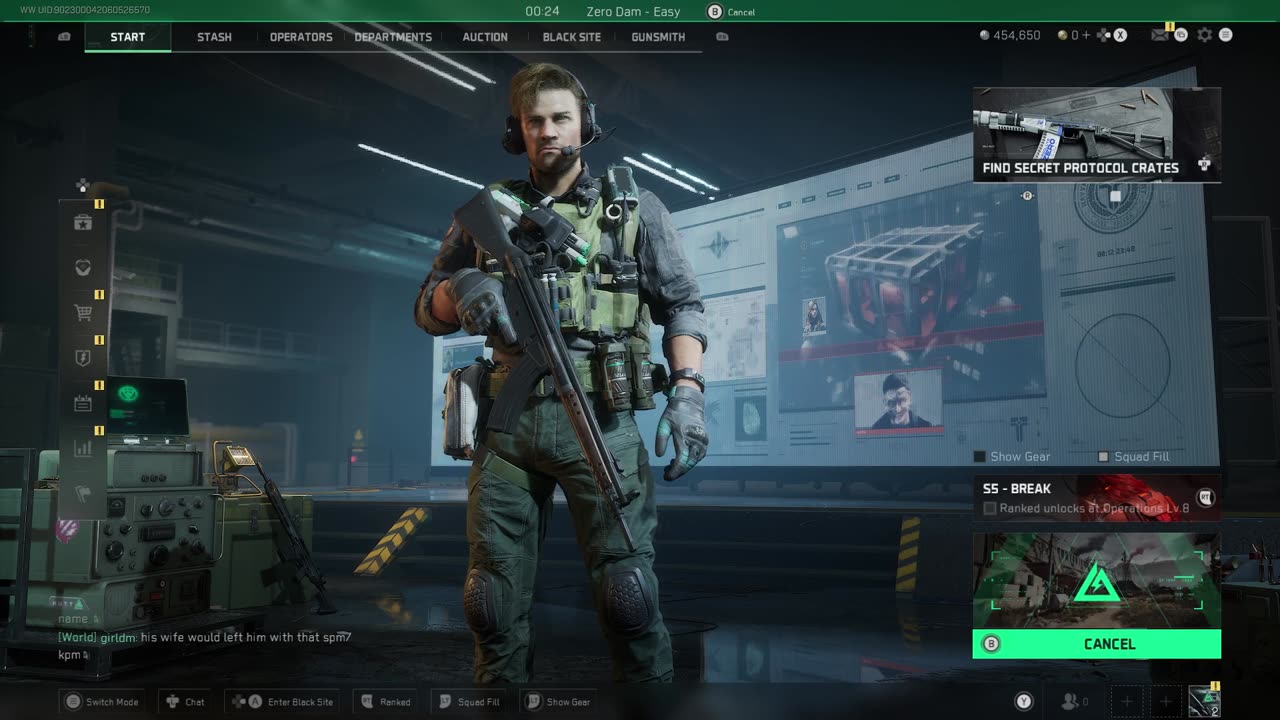
Task: Open the hamburger menu icon in top bar
Action: click(1226, 35)
